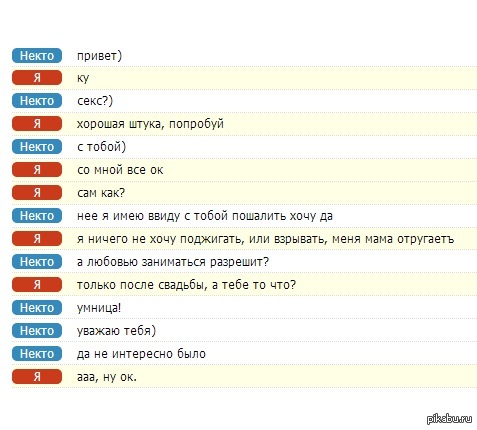Click the Я badge beside 'хорошая штука, попробуй'
The height and width of the screenshot is (430, 477).
pos(37,124)
